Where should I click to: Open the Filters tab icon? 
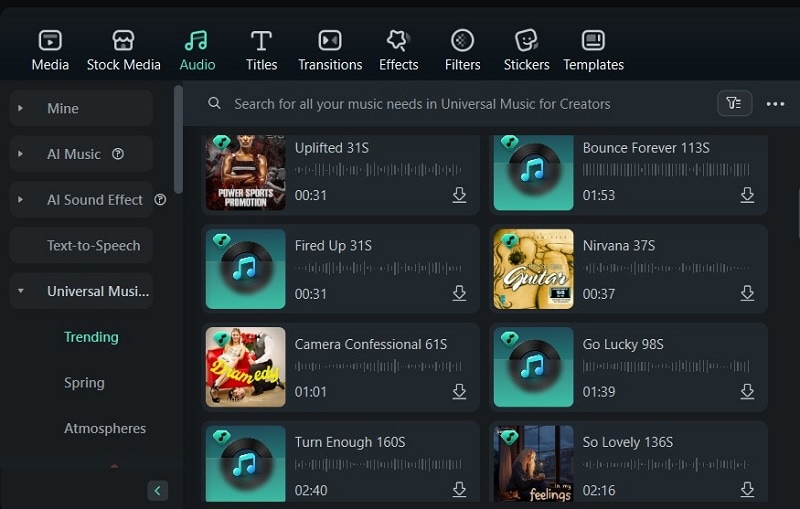point(462,40)
